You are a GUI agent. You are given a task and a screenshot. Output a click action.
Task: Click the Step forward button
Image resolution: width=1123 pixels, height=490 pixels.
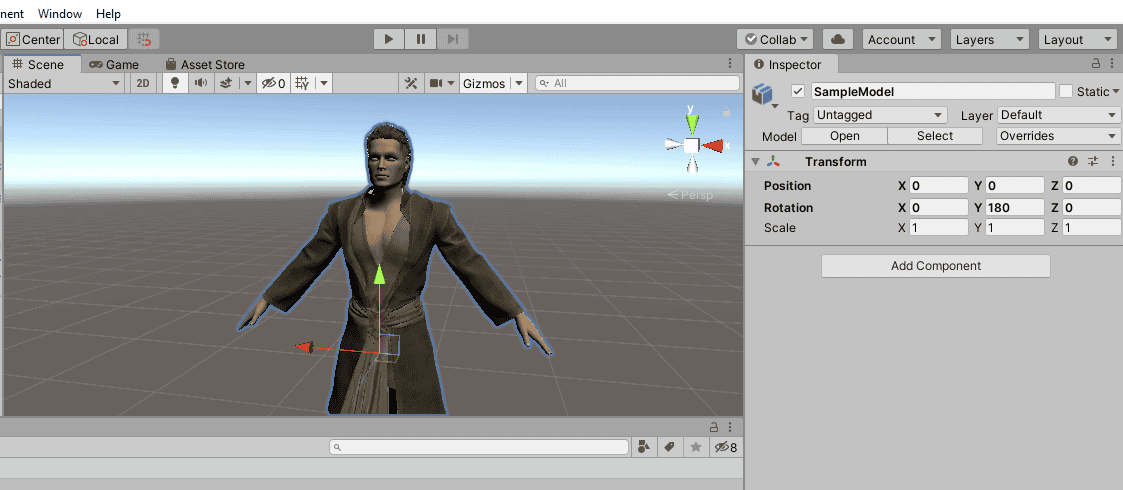click(x=453, y=39)
